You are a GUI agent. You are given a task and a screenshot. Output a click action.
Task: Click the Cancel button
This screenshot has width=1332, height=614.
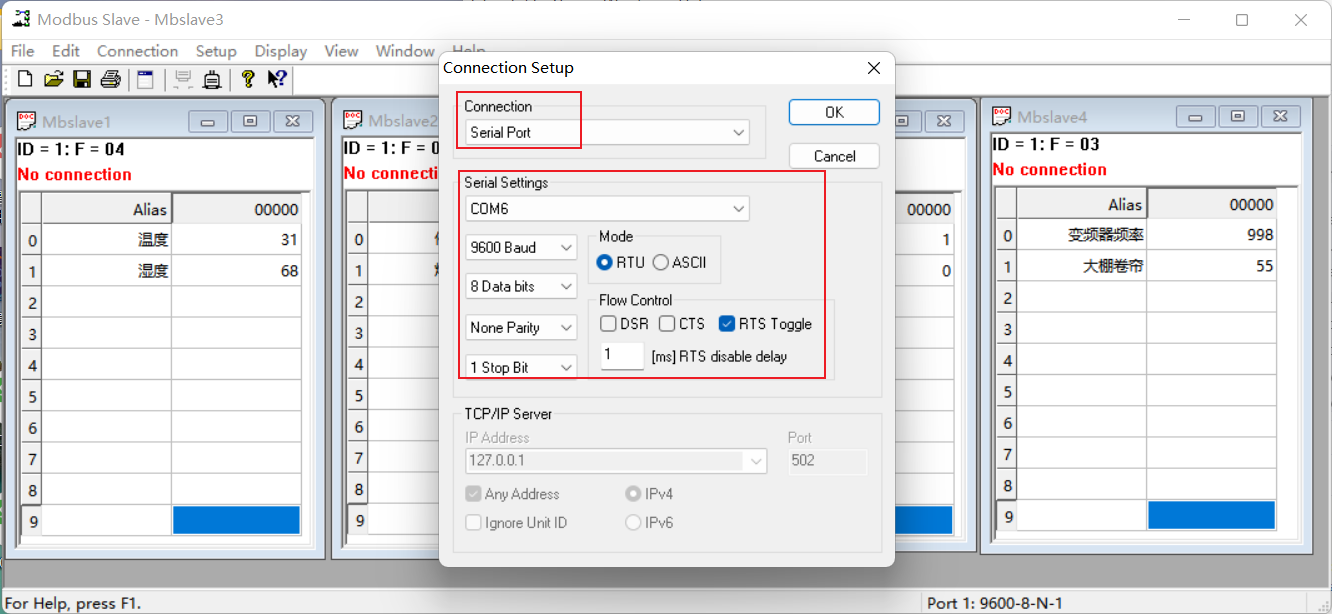tap(834, 156)
